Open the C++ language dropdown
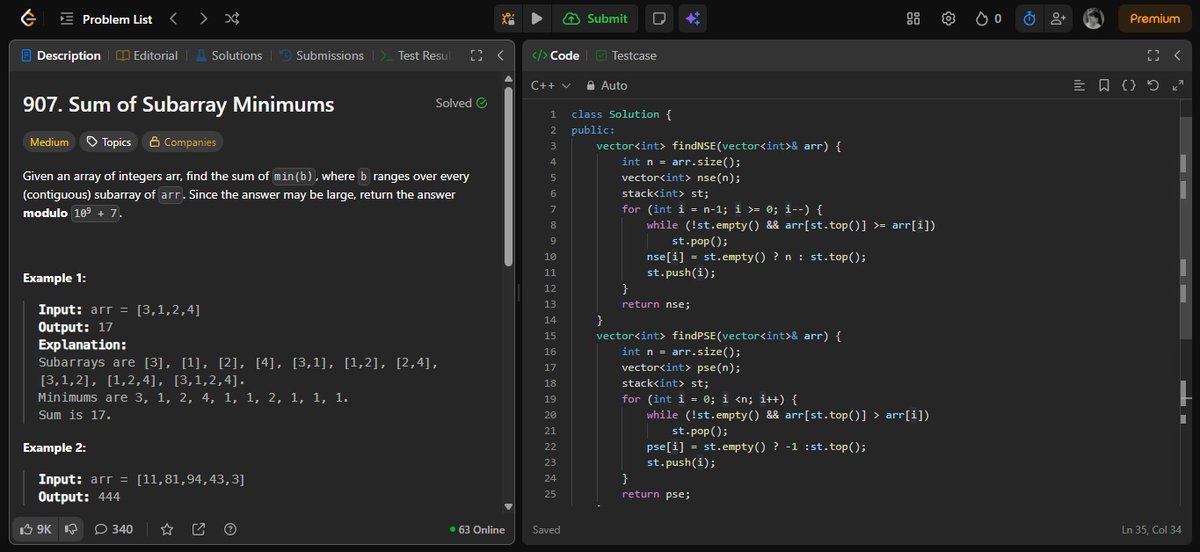 [550, 86]
